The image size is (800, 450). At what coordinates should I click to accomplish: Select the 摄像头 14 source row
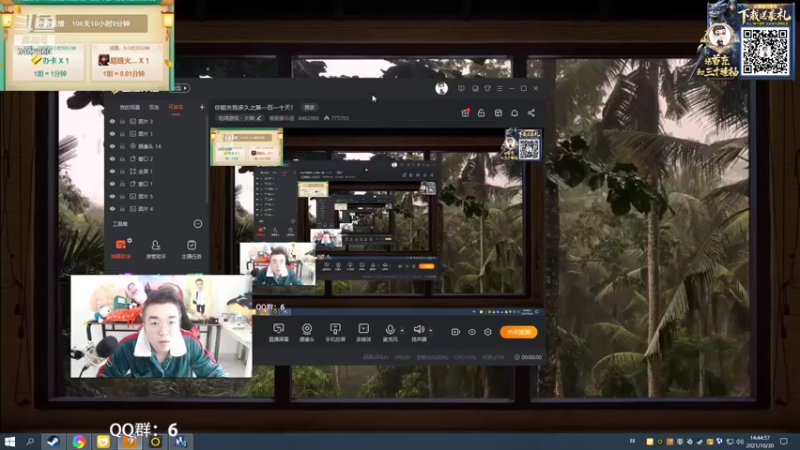coord(156,146)
